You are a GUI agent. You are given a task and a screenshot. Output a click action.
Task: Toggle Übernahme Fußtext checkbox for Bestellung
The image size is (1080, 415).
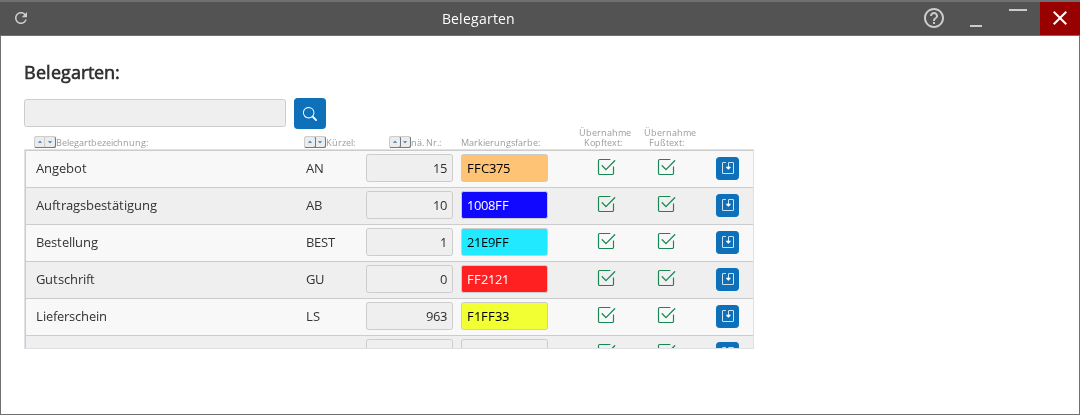coord(666,241)
